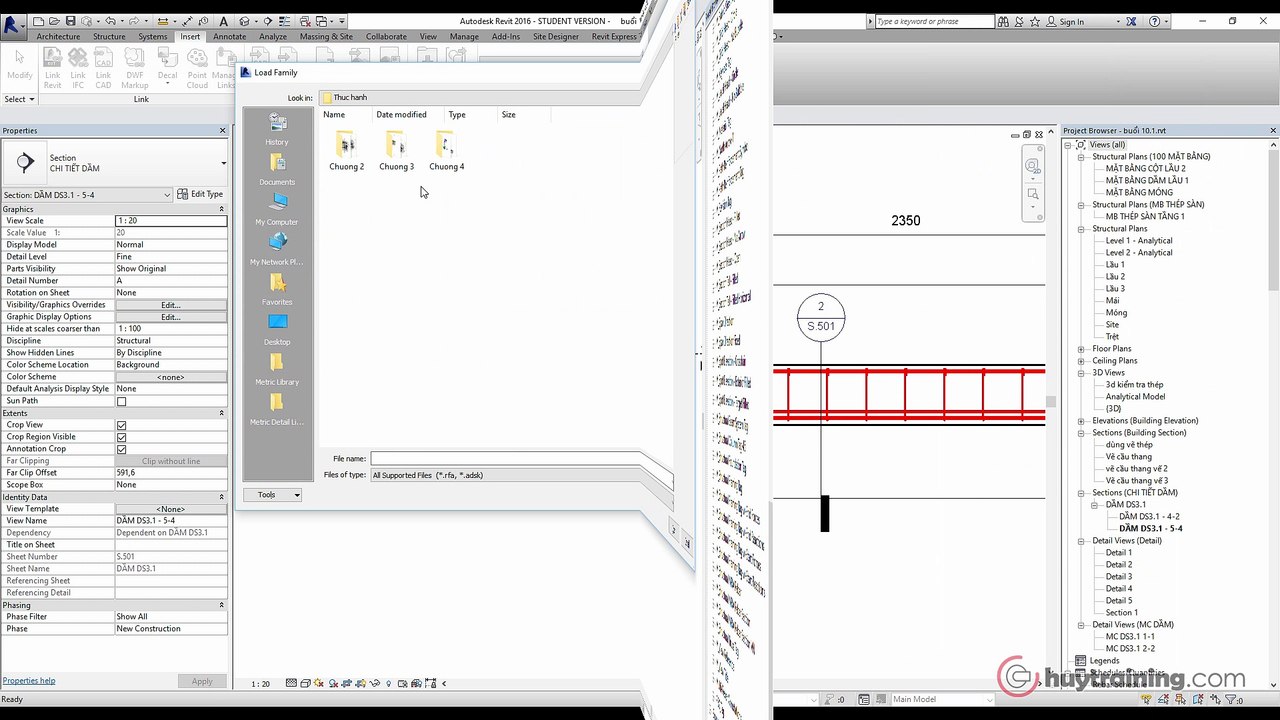Click the search binoculars icon in InfoCenter
The image size is (1280, 720).
pyautogui.click(x=1003, y=22)
